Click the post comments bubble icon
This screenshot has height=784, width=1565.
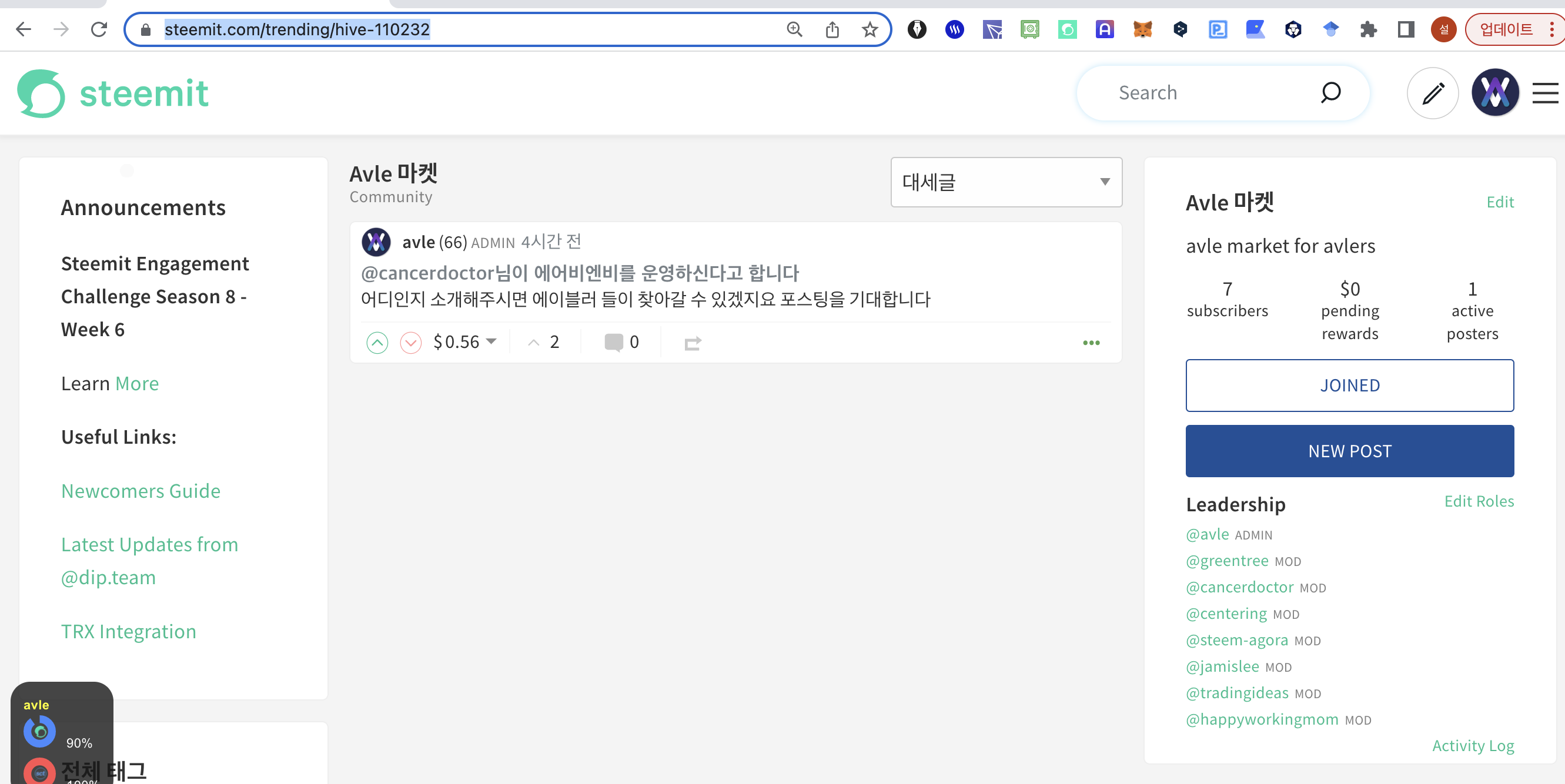click(x=614, y=342)
